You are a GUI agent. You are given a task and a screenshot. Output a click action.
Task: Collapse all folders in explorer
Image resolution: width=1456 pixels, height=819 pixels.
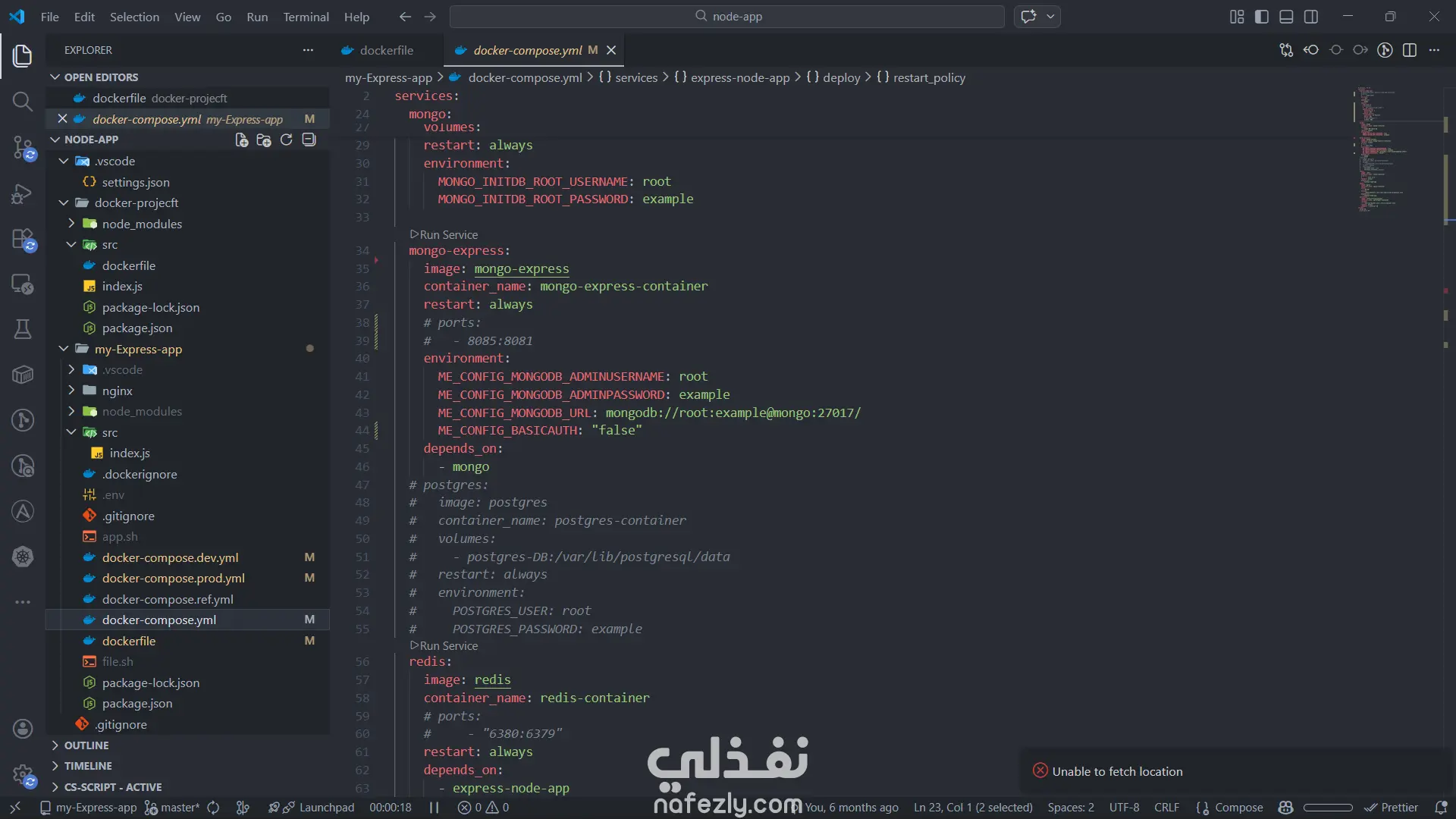(309, 140)
